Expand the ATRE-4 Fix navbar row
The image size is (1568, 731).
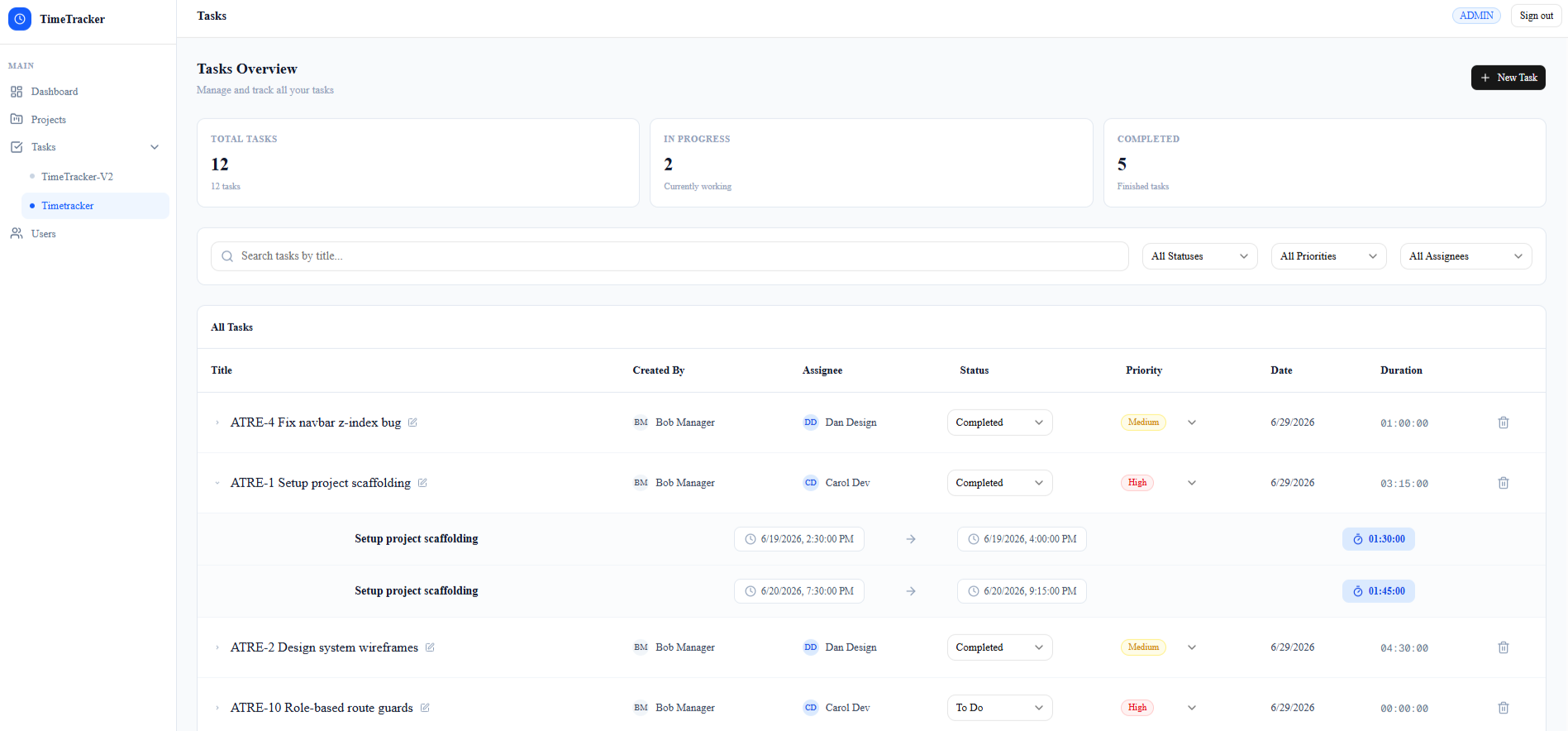(217, 423)
